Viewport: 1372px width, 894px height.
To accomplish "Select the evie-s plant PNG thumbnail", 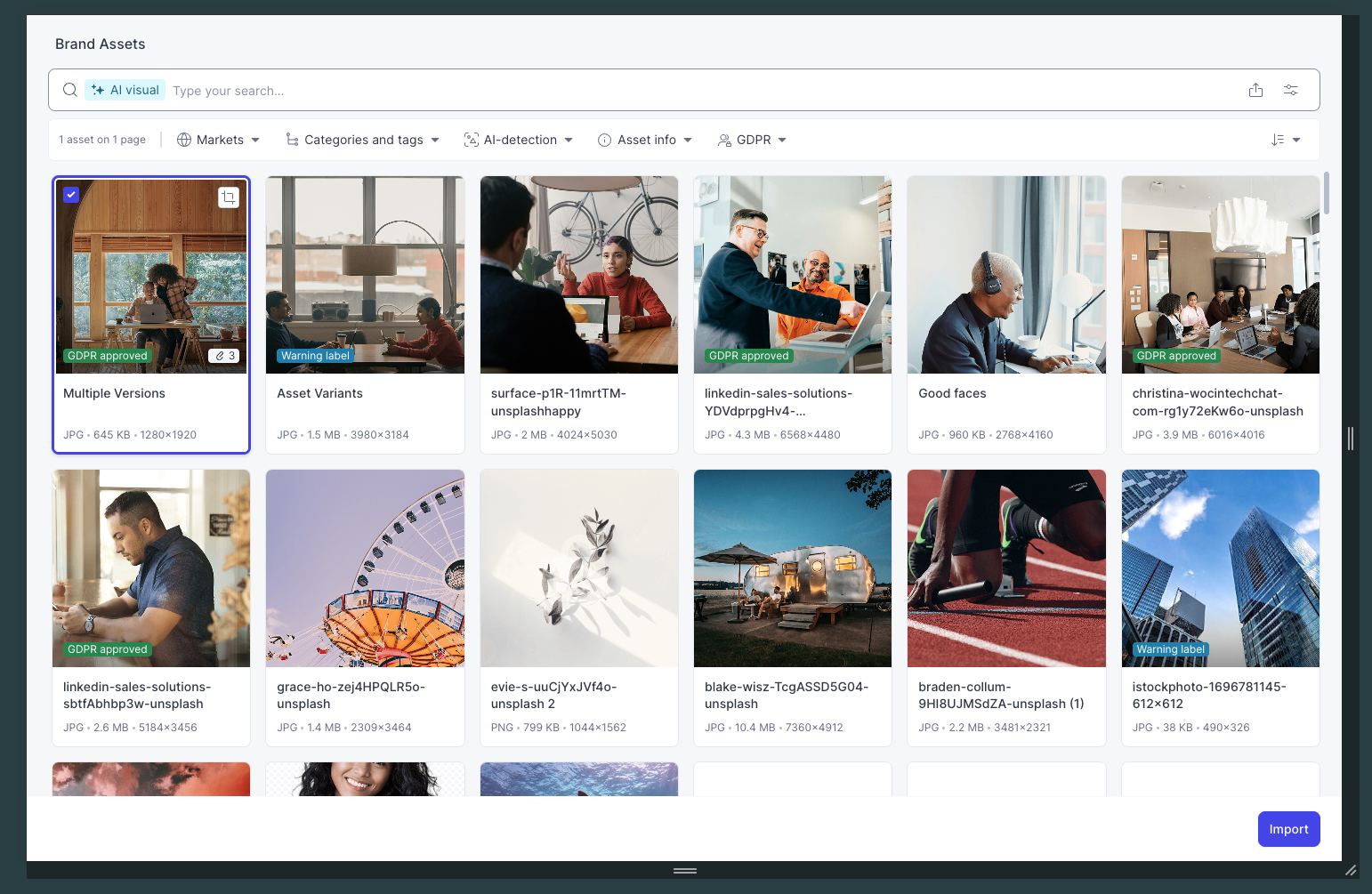I will [x=579, y=568].
